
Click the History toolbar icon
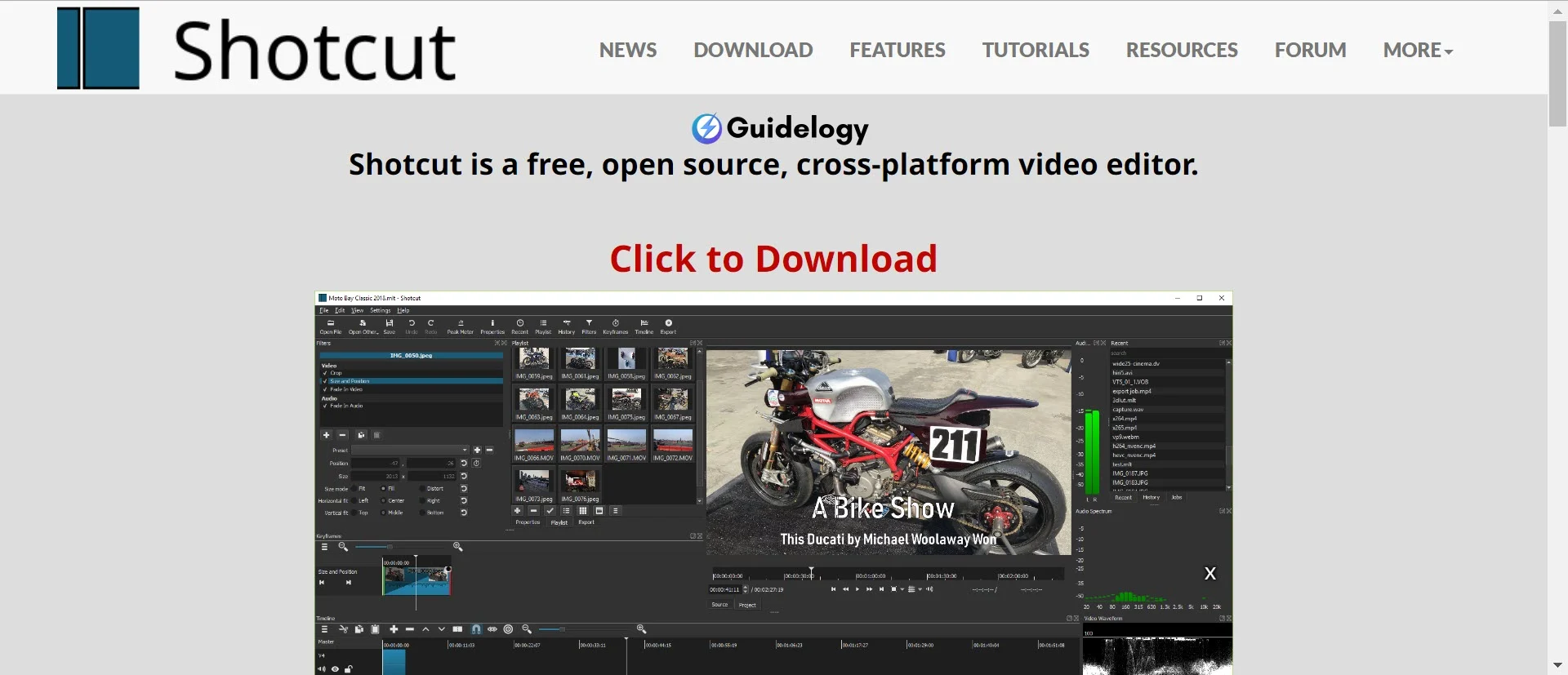click(567, 326)
